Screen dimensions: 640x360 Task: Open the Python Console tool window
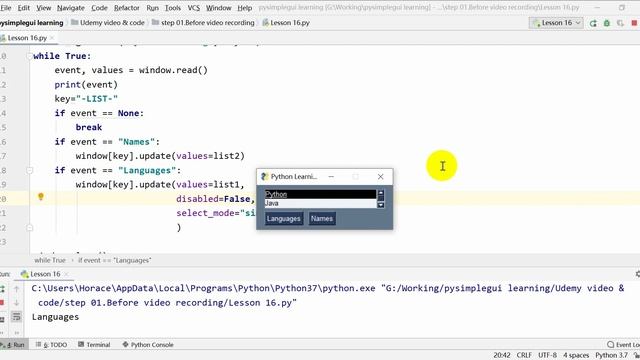(148, 345)
